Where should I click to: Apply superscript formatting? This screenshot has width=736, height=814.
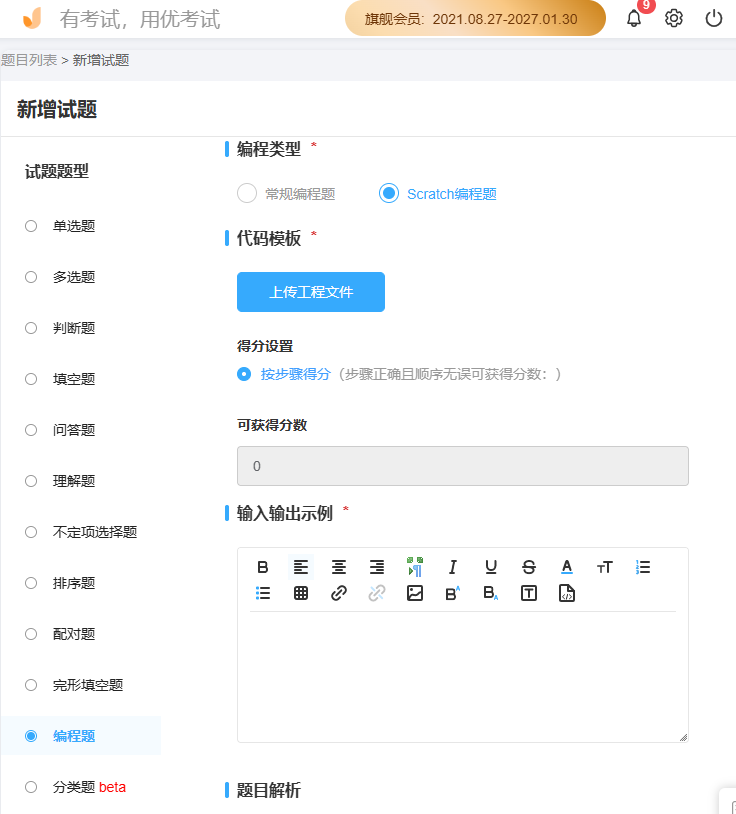(x=453, y=593)
